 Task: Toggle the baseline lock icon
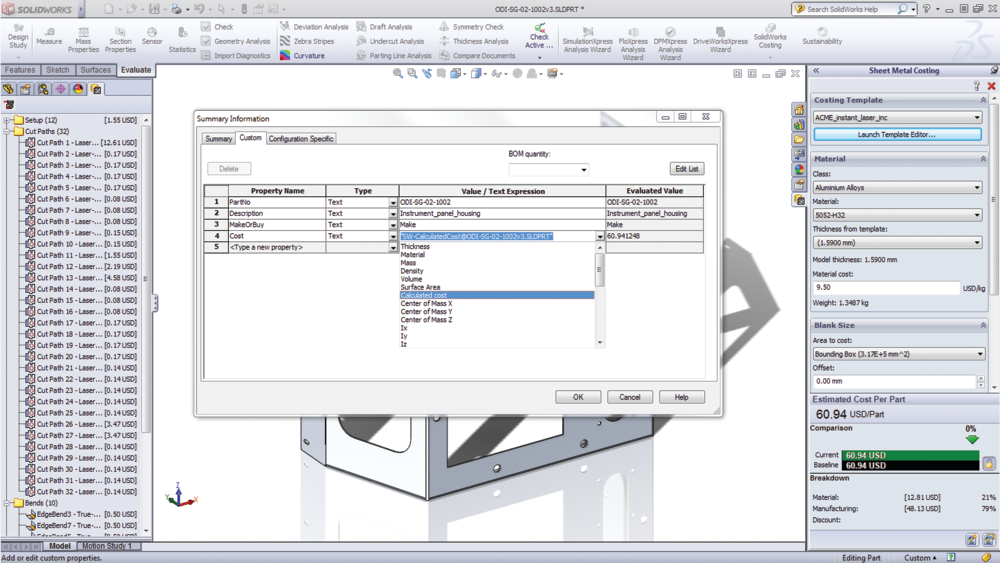point(989,464)
